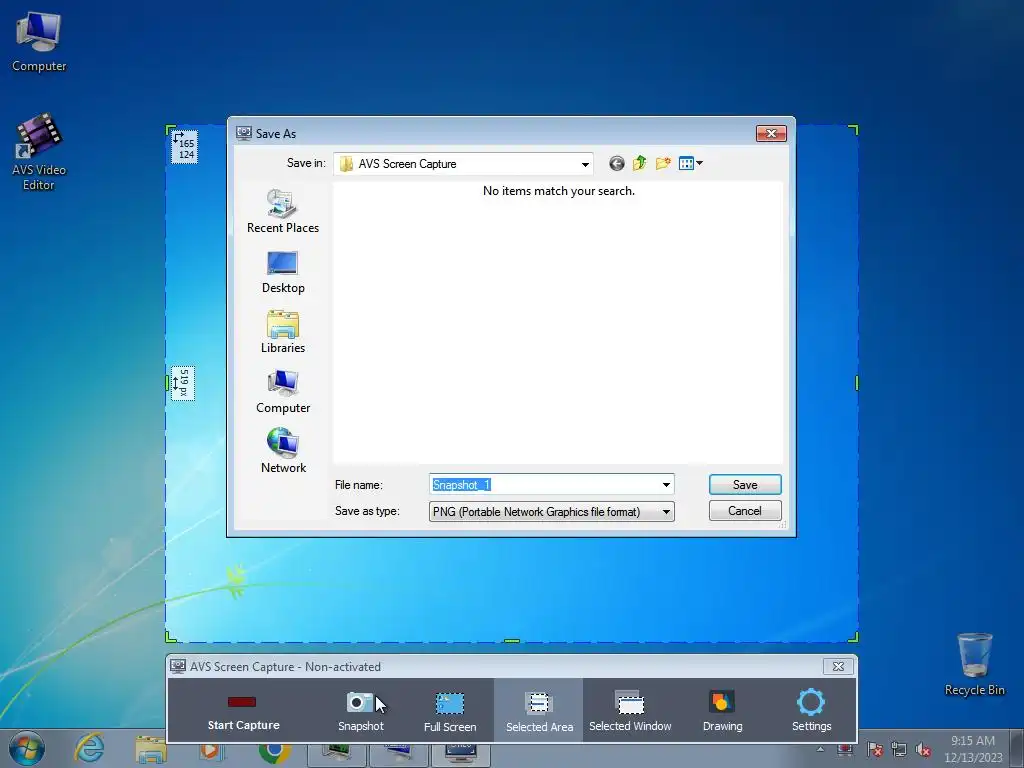This screenshot has height=768, width=1024.
Task: Open Windows Explorer from the taskbar
Action: (151, 751)
